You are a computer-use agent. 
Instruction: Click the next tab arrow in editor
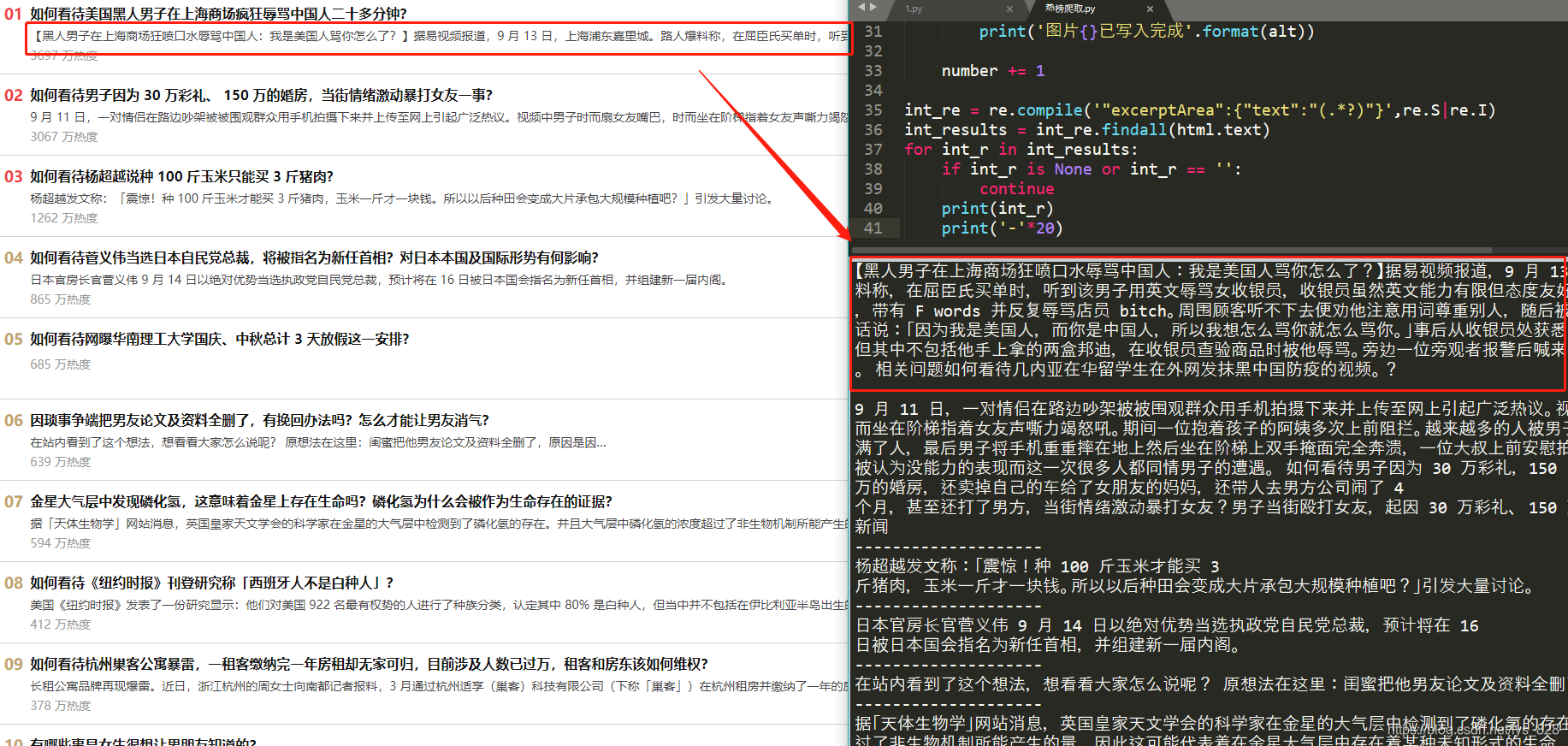pos(873,8)
